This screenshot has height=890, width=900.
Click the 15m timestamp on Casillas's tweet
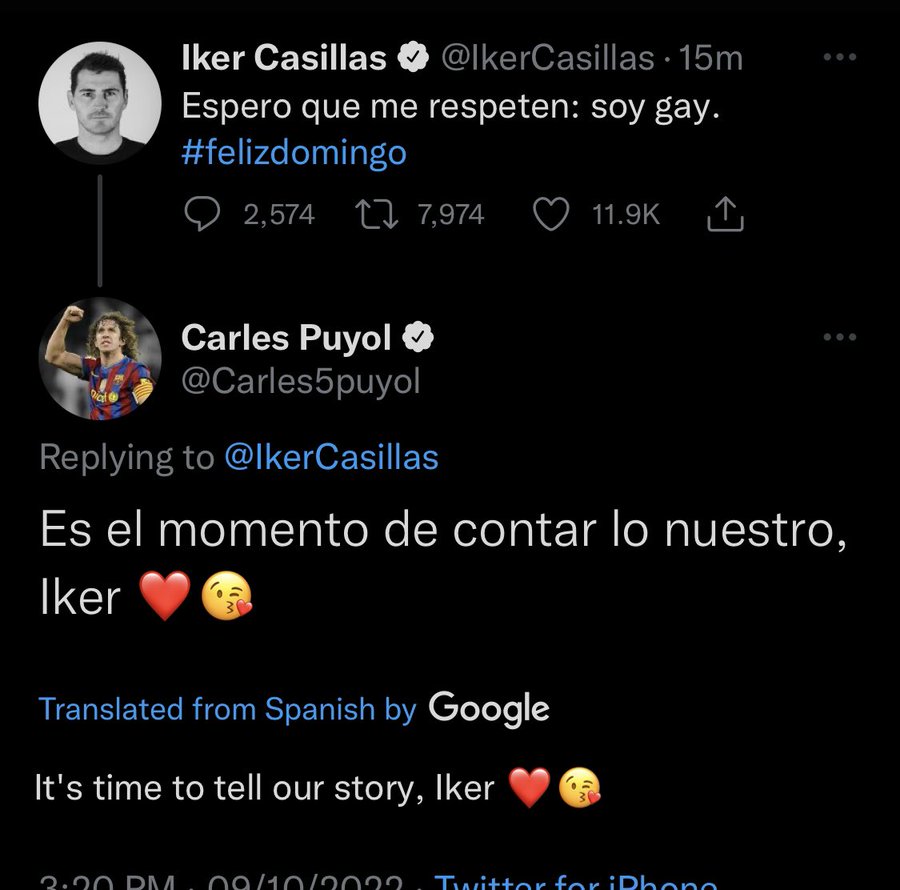tap(711, 59)
